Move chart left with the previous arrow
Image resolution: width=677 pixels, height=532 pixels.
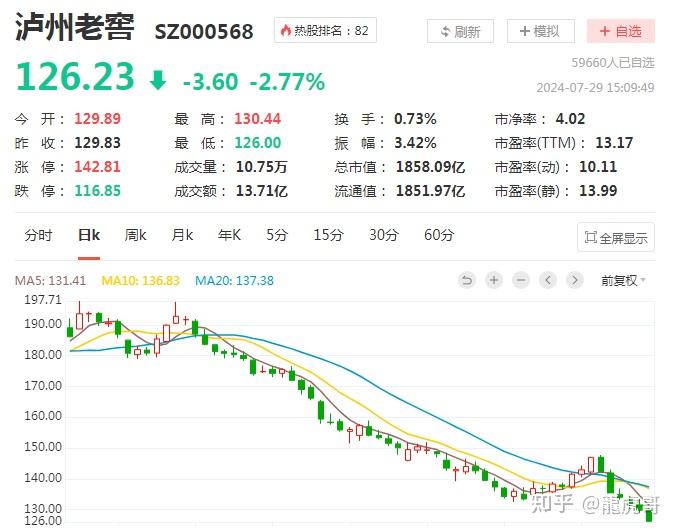548,281
